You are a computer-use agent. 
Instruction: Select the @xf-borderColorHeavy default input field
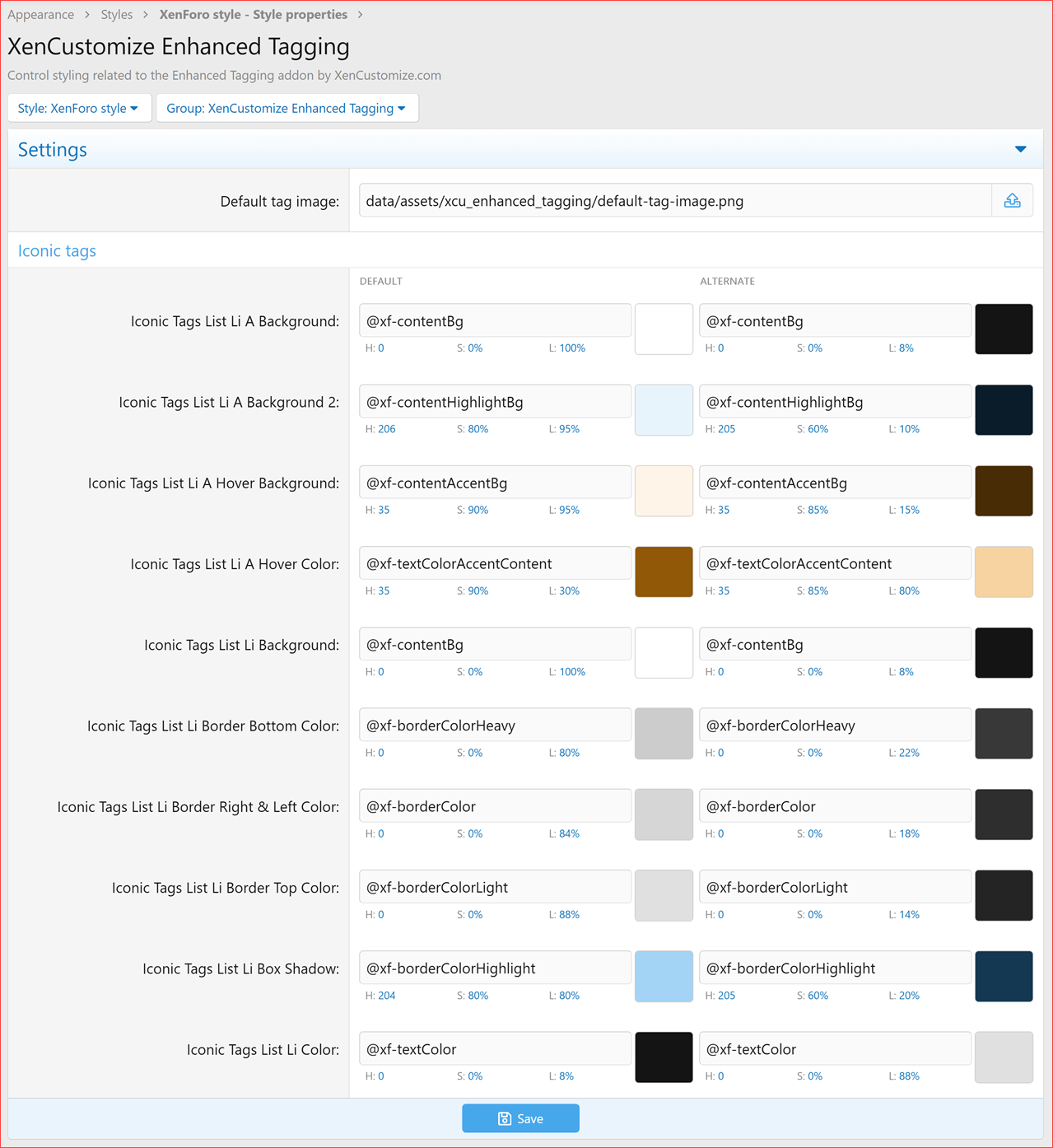[495, 725]
